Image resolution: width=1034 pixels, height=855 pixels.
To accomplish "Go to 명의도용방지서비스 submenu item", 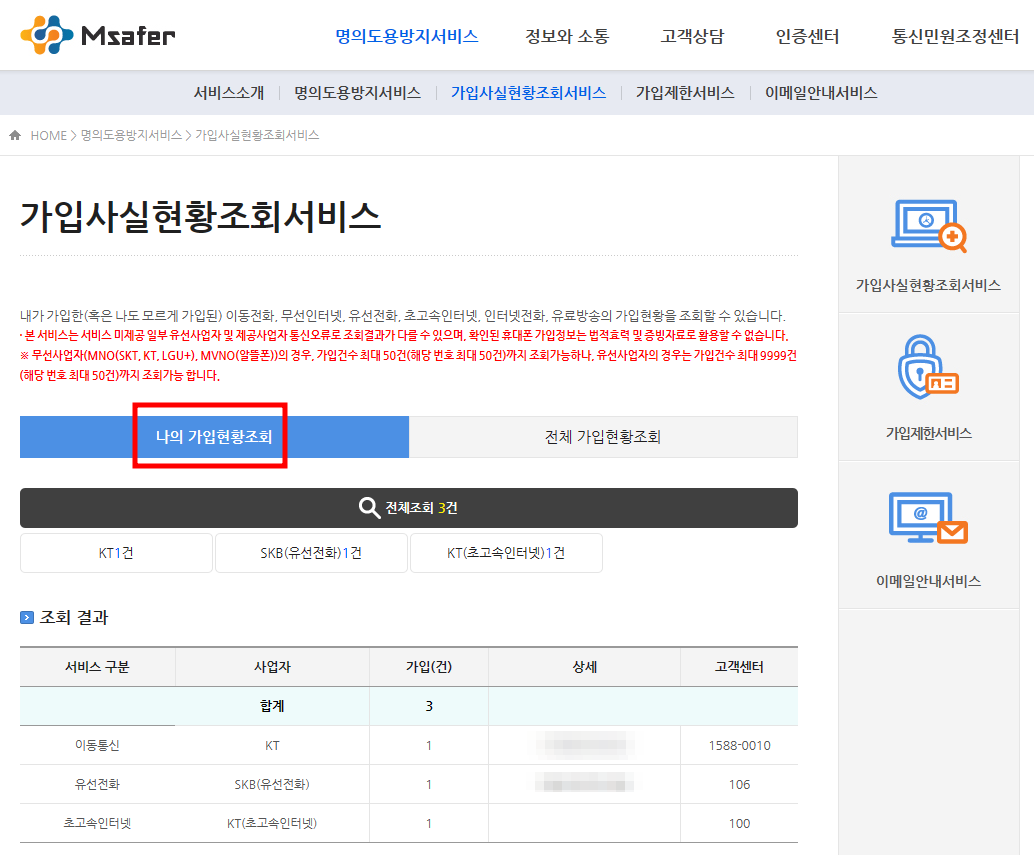I will pyautogui.click(x=357, y=93).
